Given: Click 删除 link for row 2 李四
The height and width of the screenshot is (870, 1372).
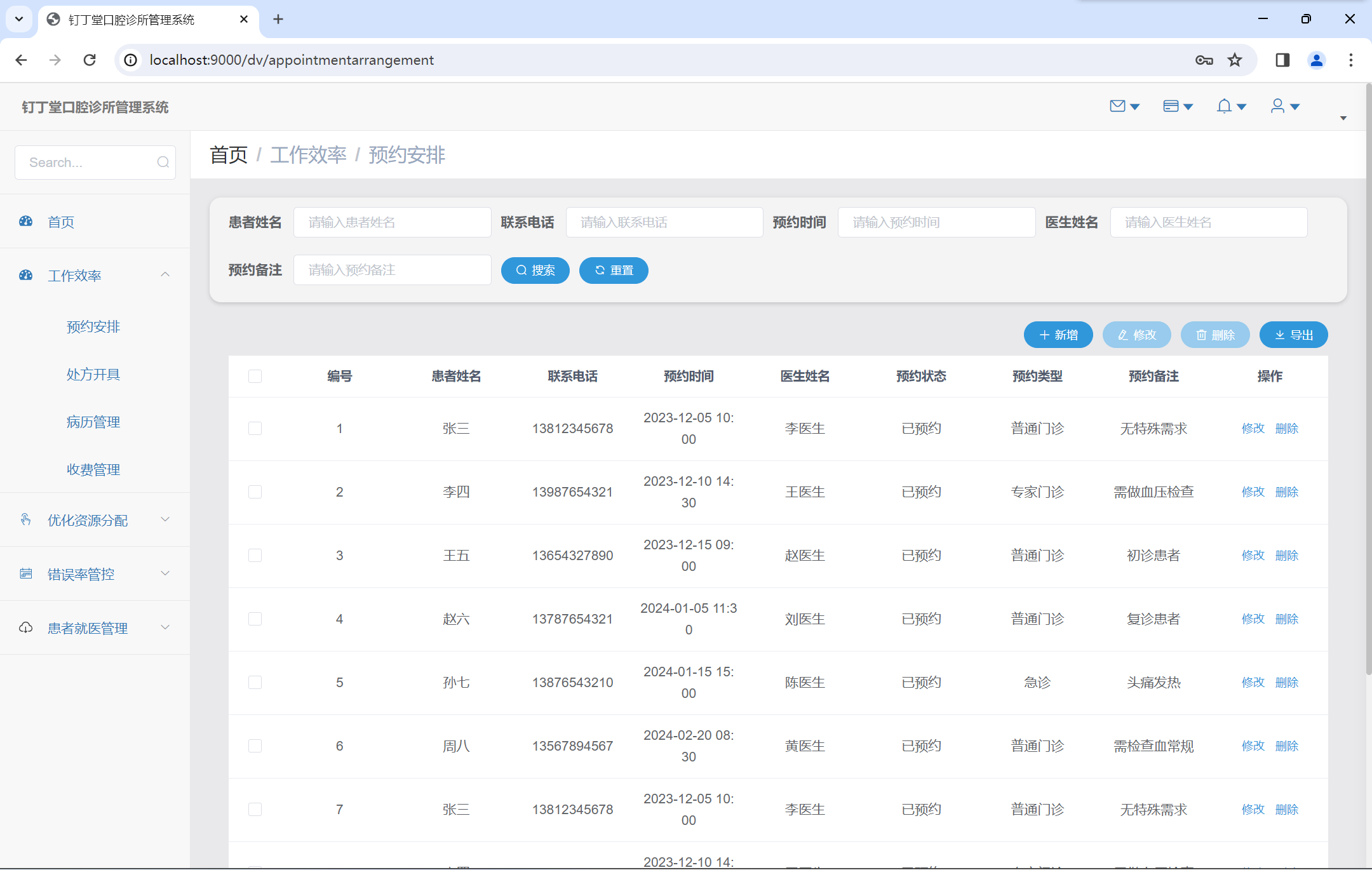Looking at the screenshot, I should point(1286,492).
